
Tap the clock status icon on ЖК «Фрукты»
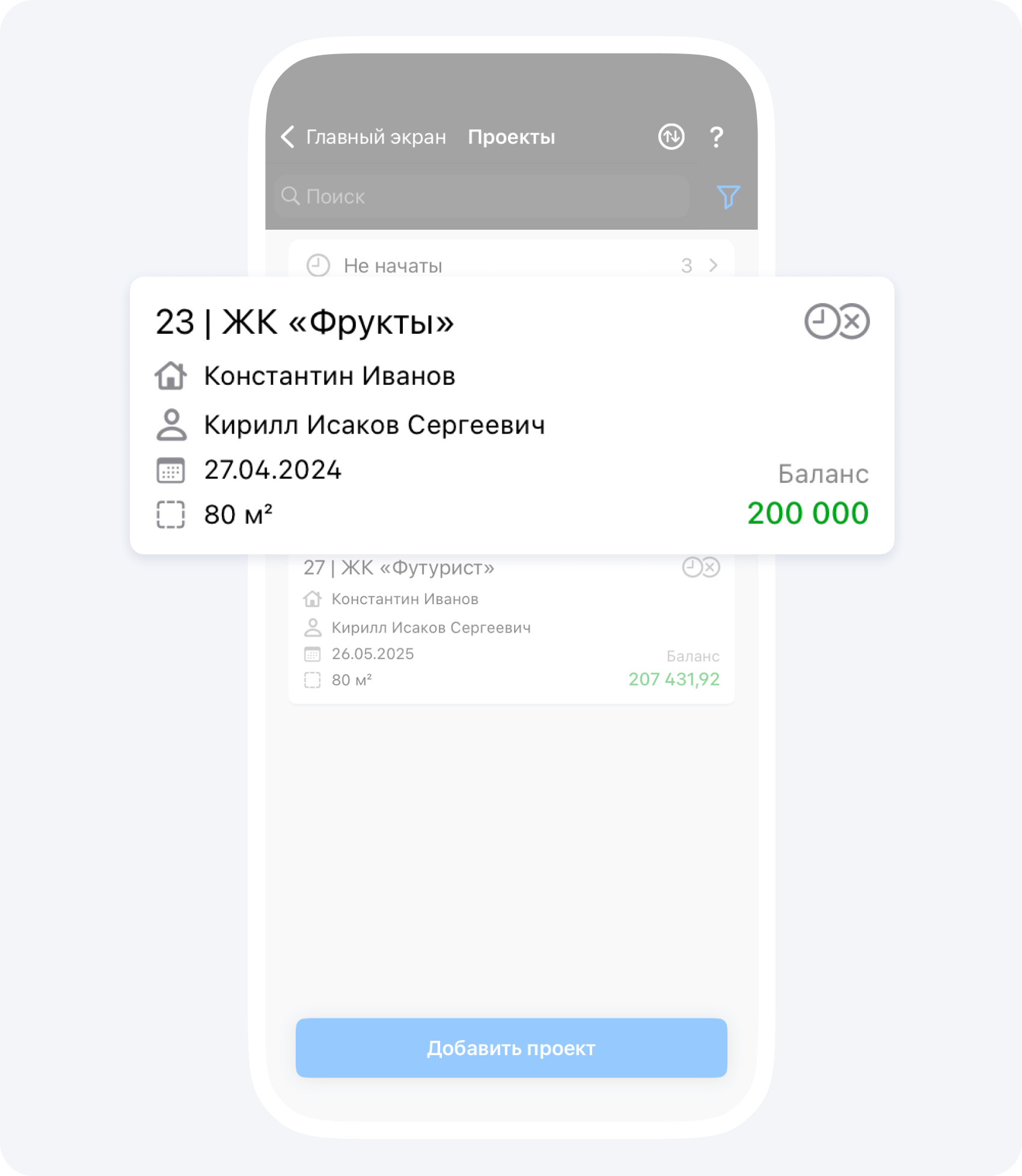[821, 322]
